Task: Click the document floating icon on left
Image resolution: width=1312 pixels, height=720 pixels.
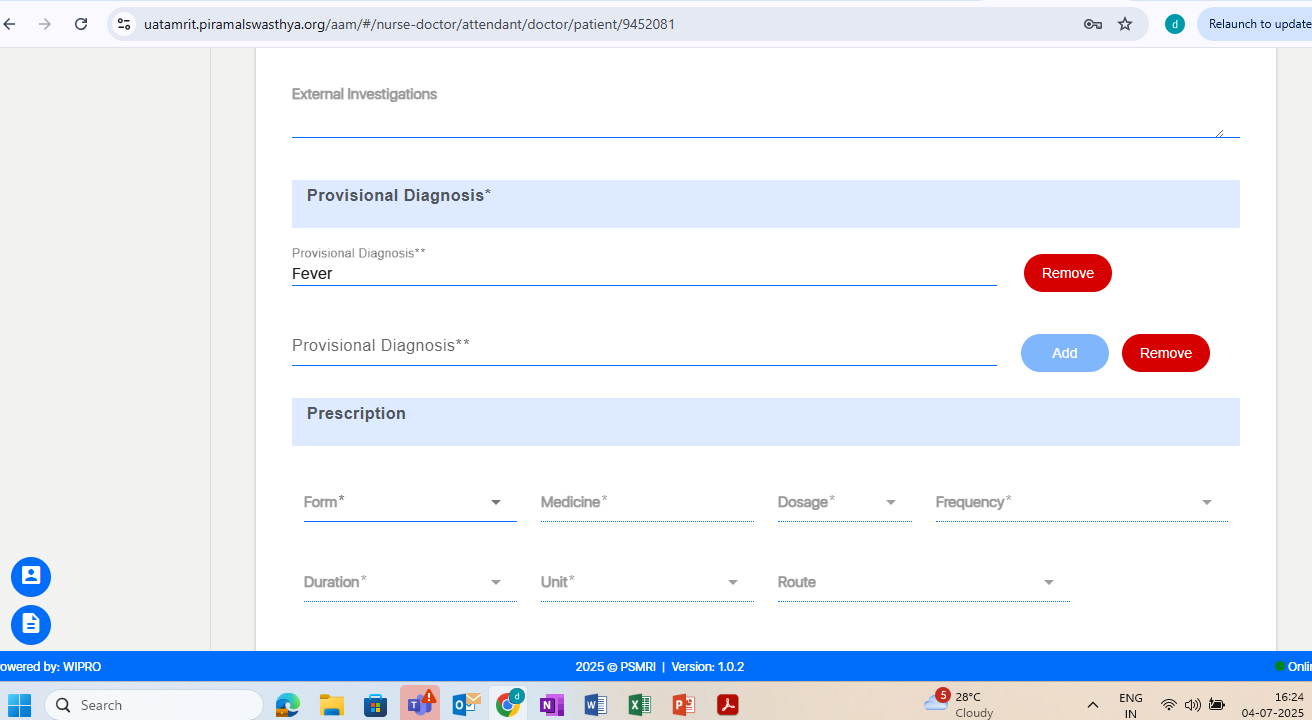Action: (x=31, y=625)
